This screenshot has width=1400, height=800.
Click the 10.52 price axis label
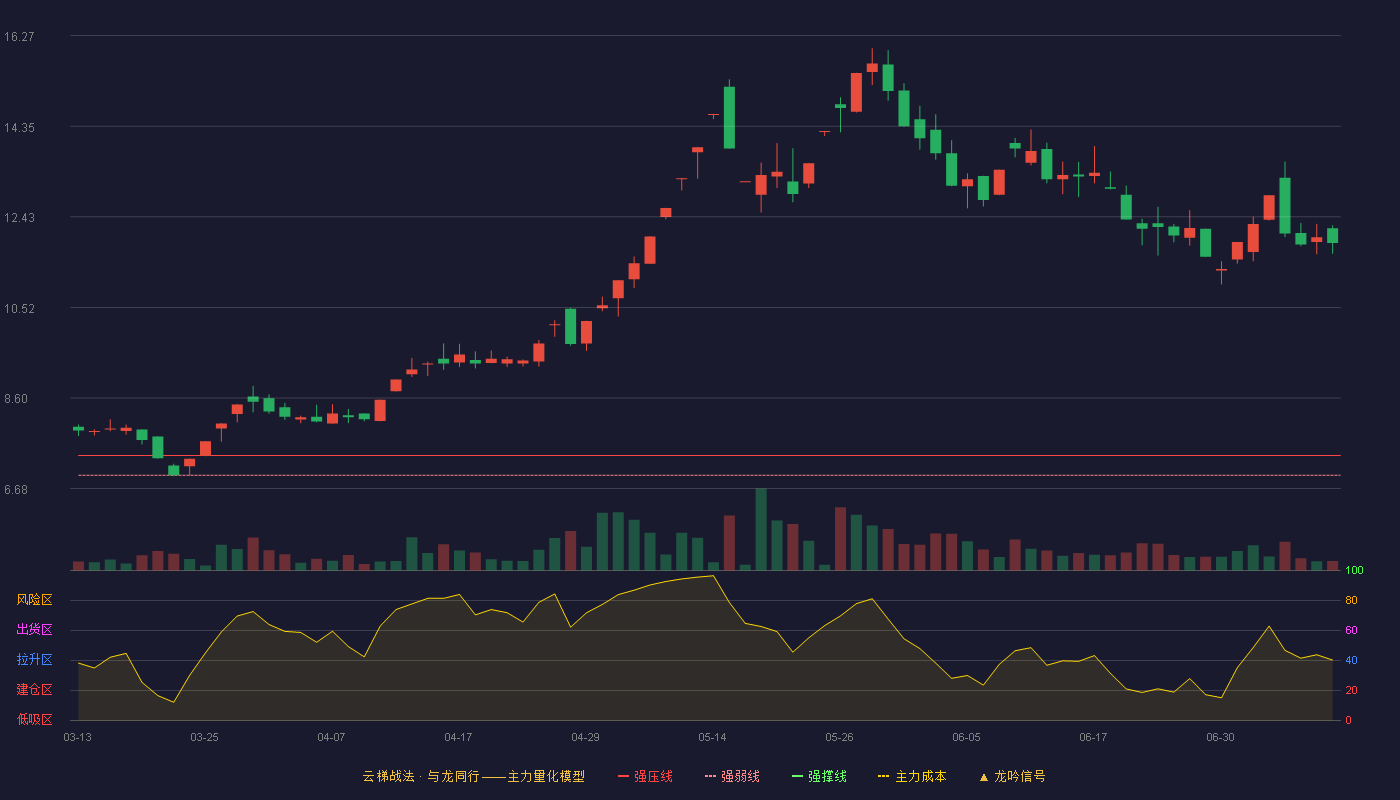click(19, 309)
